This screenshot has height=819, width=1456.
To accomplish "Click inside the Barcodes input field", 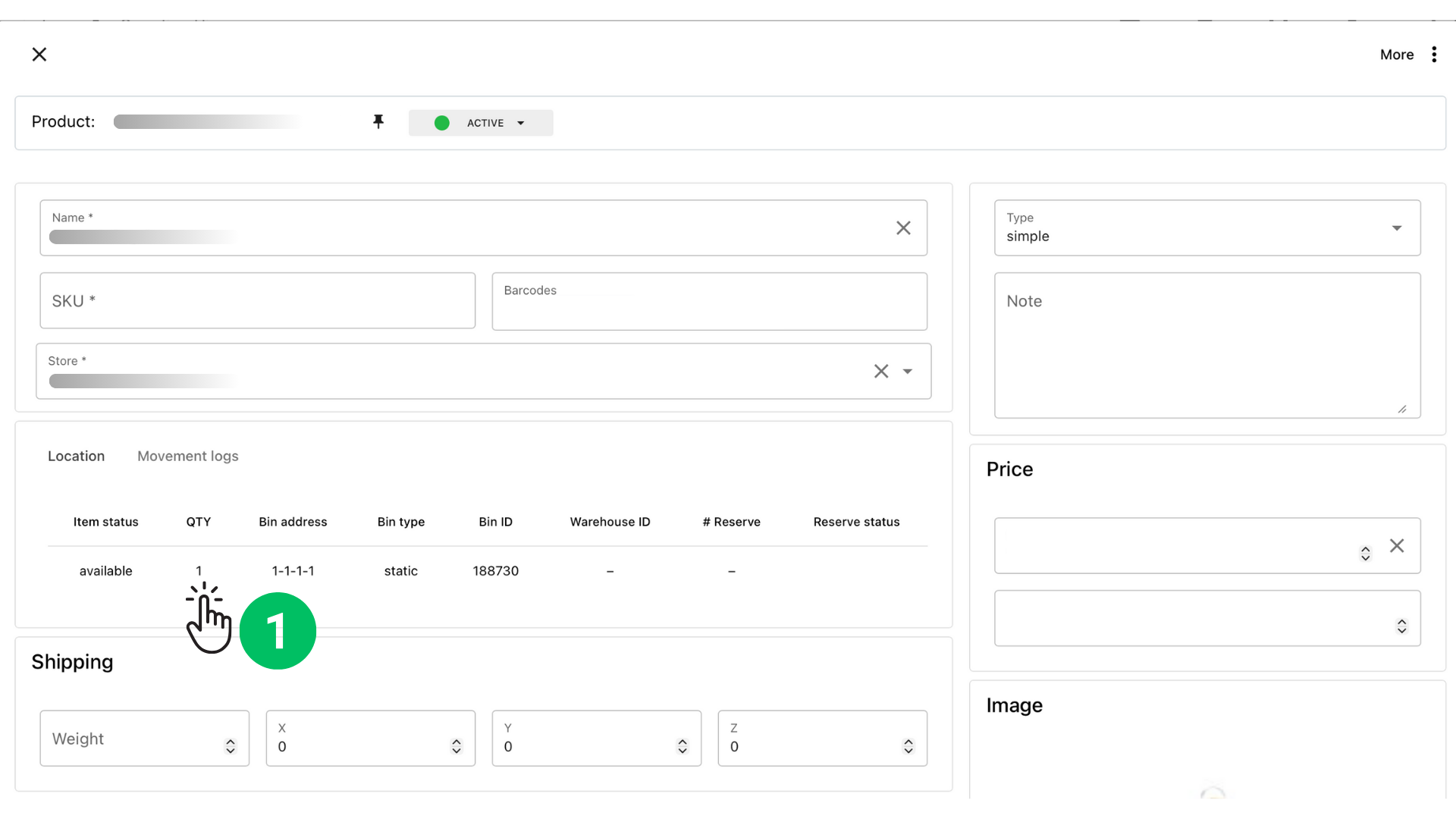I will click(709, 301).
